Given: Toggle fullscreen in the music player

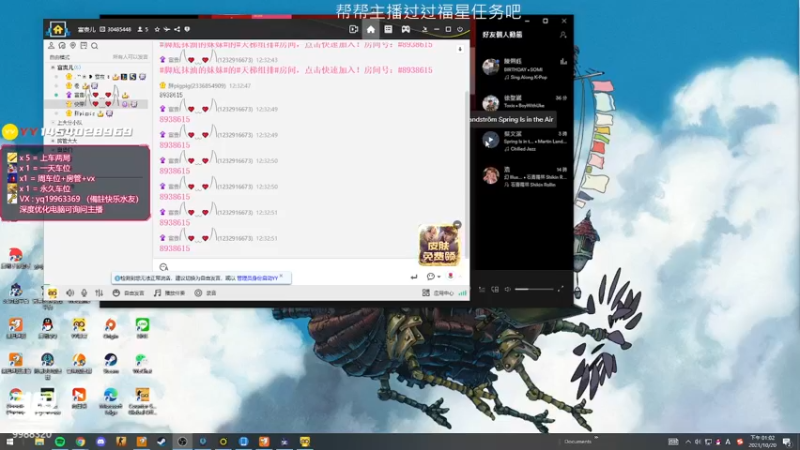Looking at the screenshot, I should 561,289.
